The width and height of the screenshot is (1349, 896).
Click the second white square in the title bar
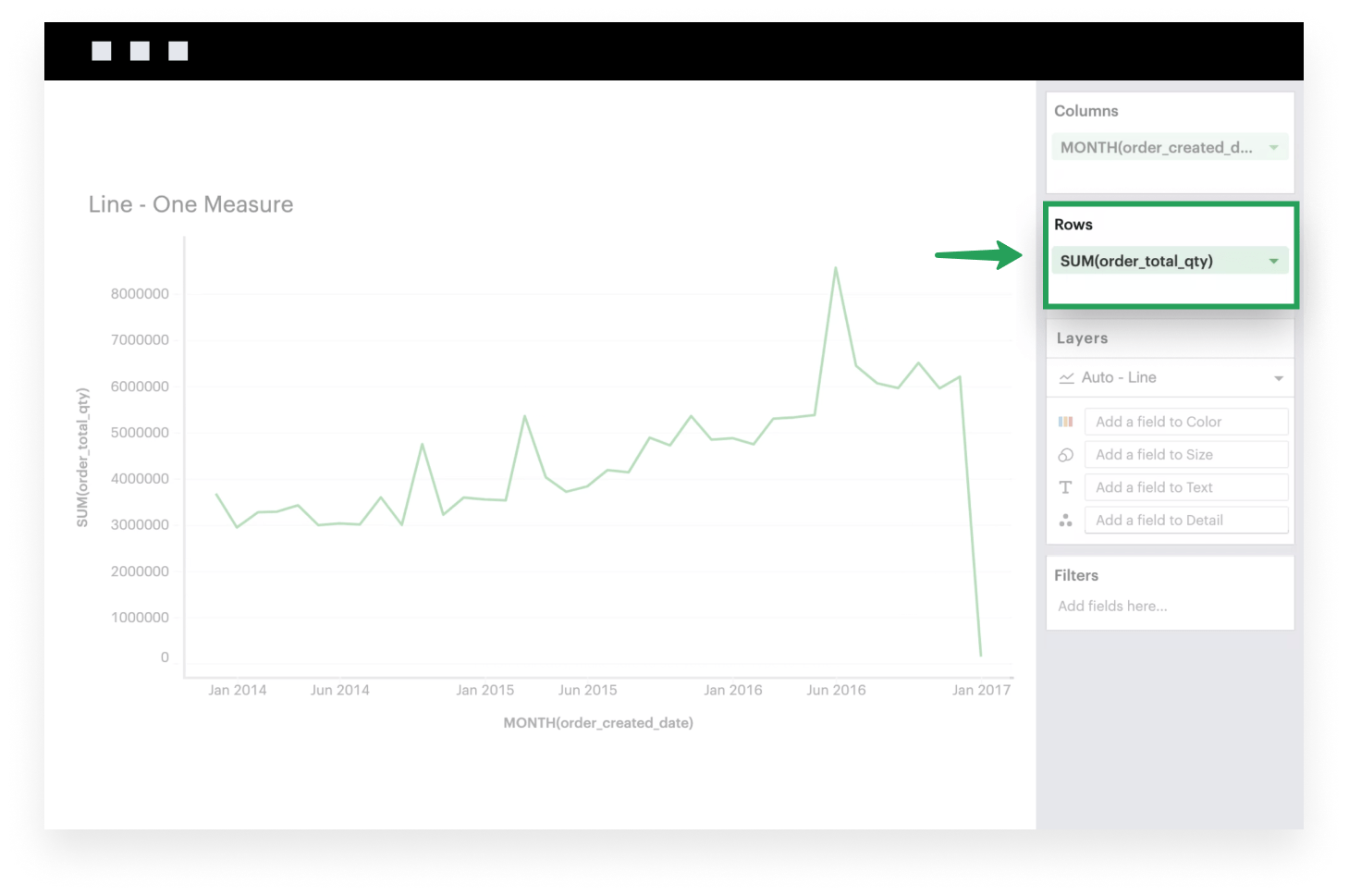point(140,51)
